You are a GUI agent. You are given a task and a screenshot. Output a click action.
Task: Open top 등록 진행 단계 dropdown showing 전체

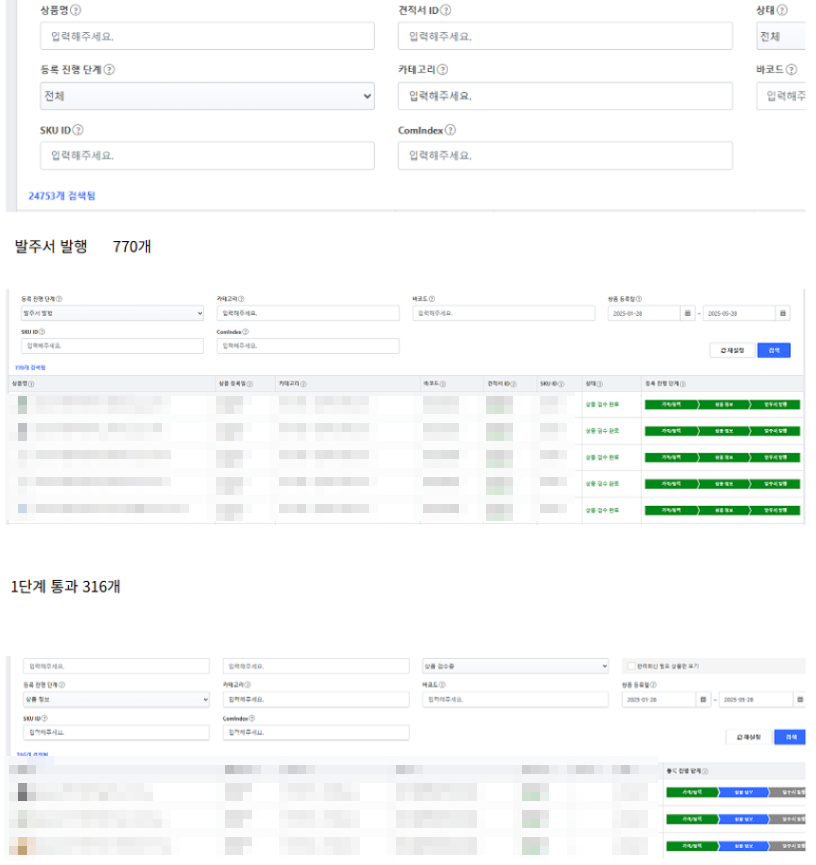tap(207, 96)
